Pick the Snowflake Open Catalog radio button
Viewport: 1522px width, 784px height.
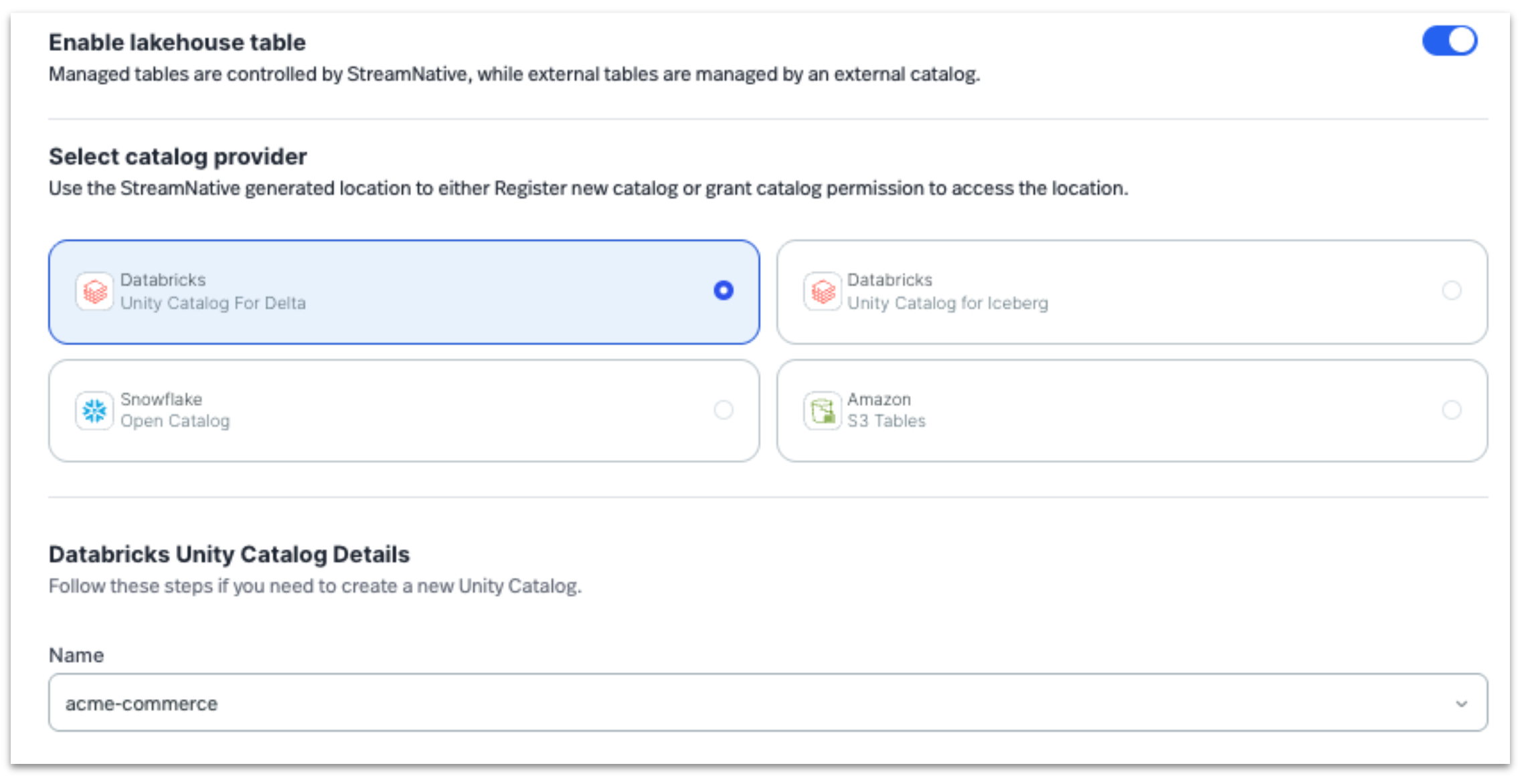point(723,410)
